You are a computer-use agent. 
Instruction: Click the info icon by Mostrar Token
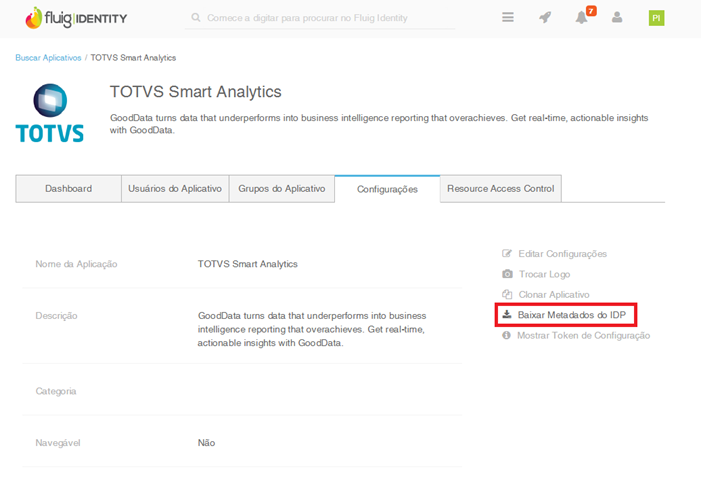(x=506, y=335)
